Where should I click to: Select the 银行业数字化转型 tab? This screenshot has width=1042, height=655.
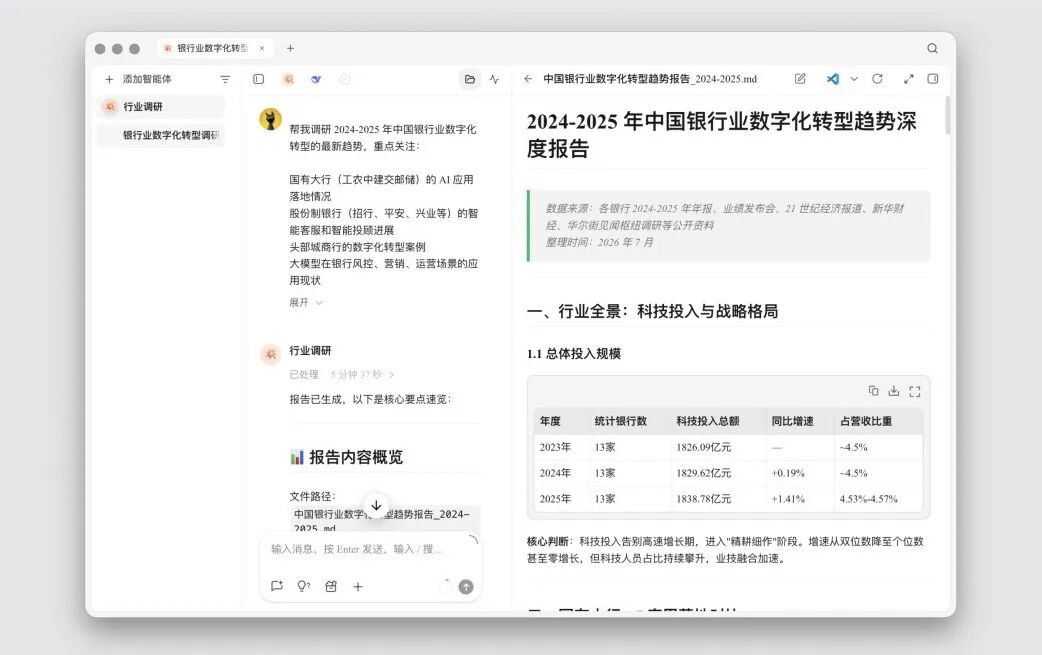214,48
